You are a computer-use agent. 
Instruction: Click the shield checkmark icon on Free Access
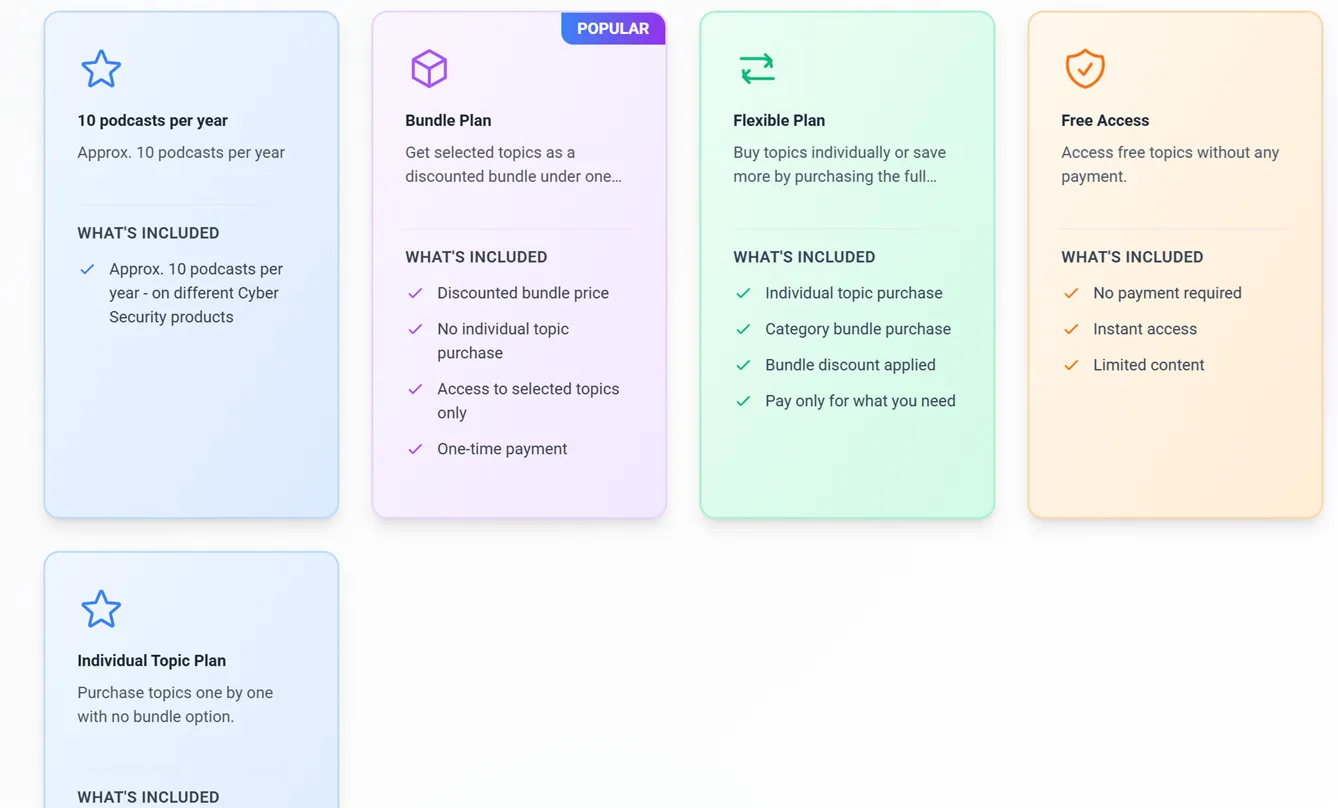click(x=1085, y=68)
